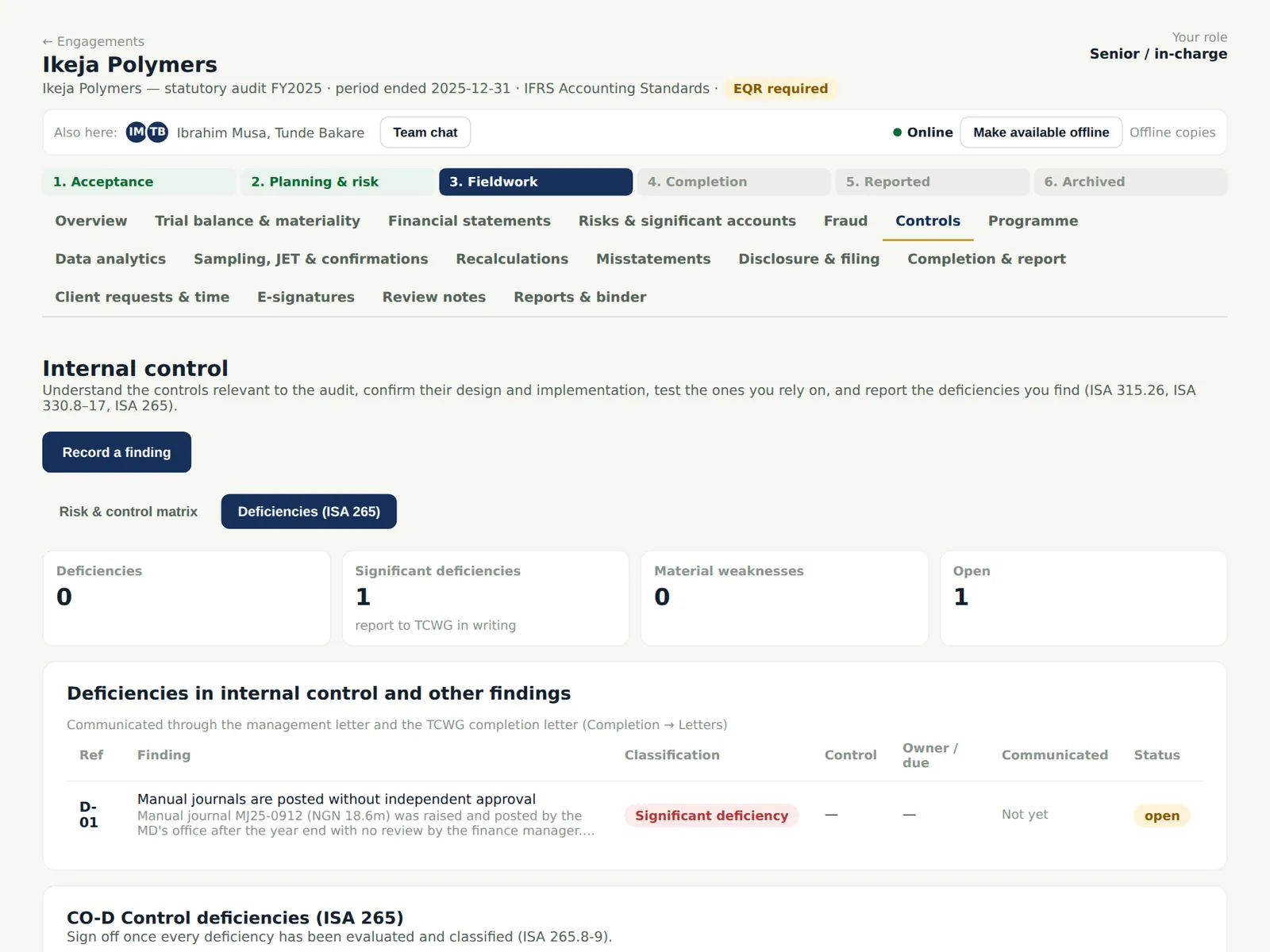Select the 2. Planning & risk stage
The image size is (1270, 952).
coord(337,182)
